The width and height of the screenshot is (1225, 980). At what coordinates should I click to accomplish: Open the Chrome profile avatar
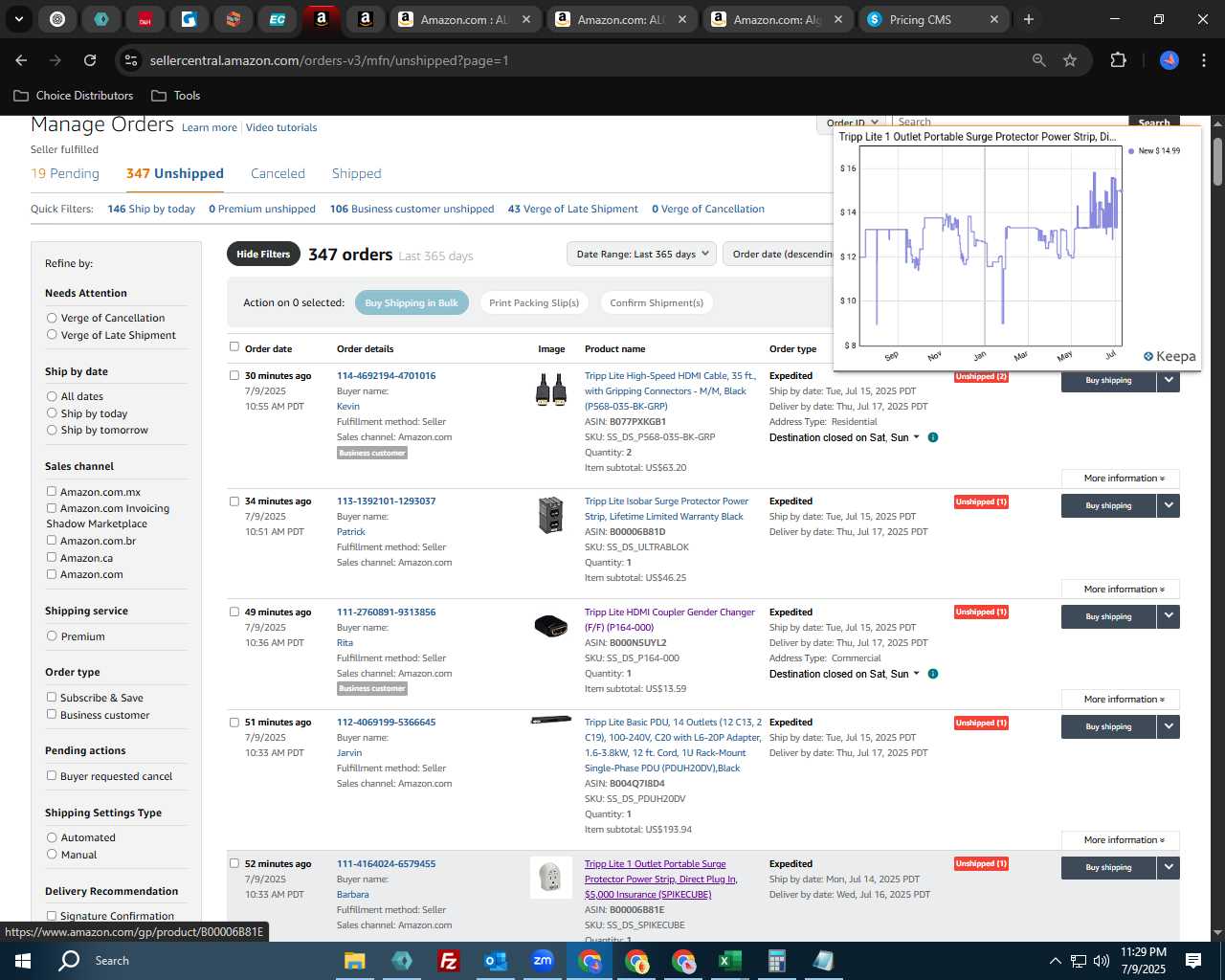[x=1169, y=60]
